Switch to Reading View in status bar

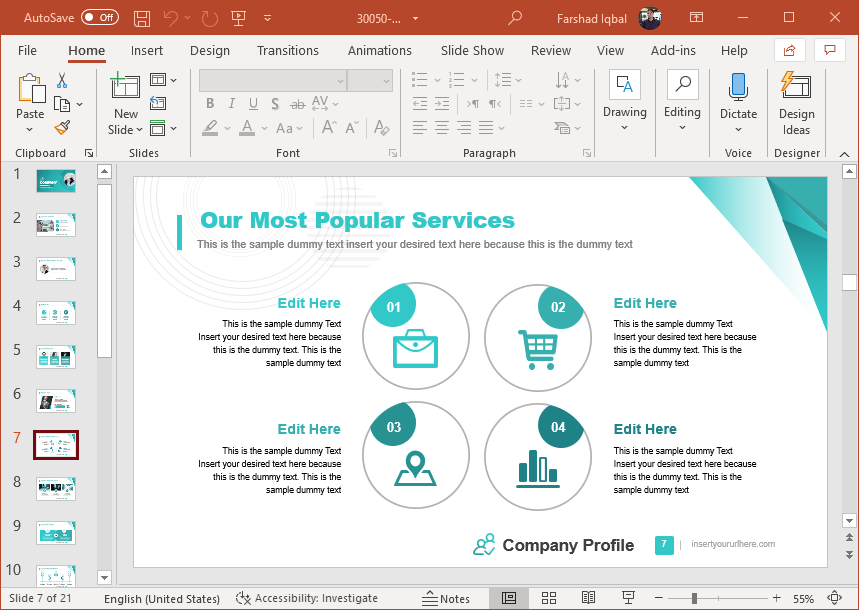point(588,598)
